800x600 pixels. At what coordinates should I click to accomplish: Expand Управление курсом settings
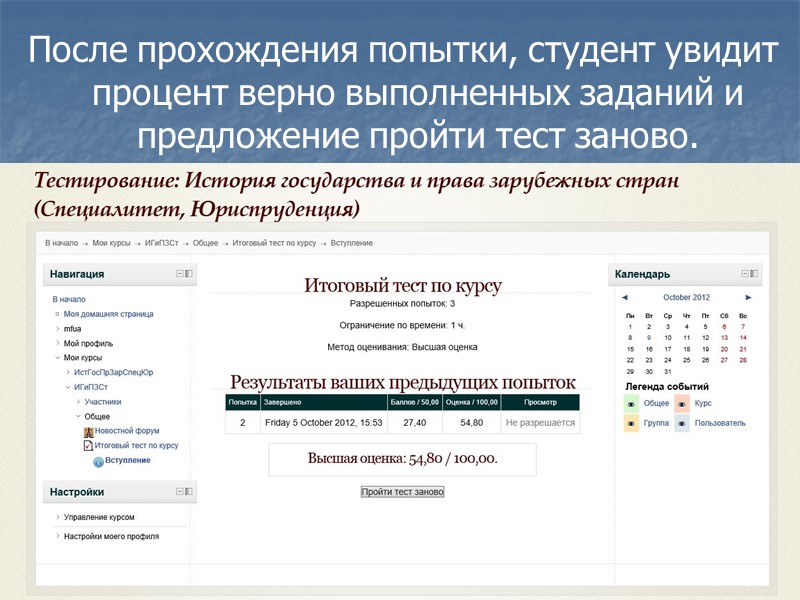(x=58, y=517)
